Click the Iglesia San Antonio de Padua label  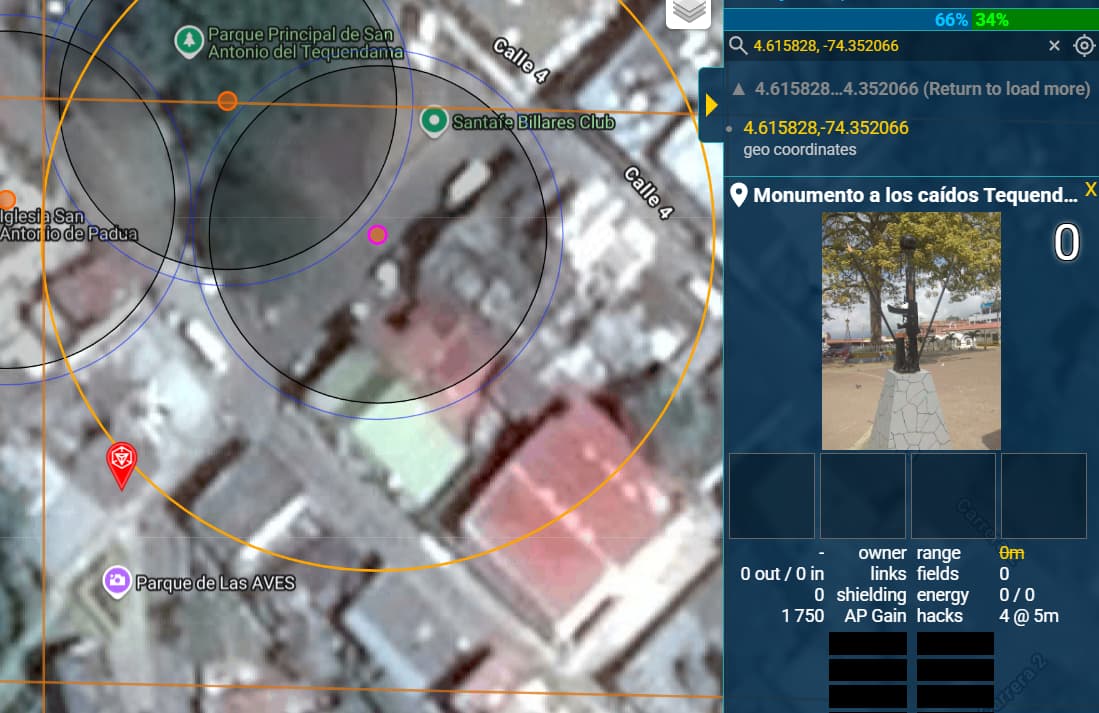coord(68,225)
